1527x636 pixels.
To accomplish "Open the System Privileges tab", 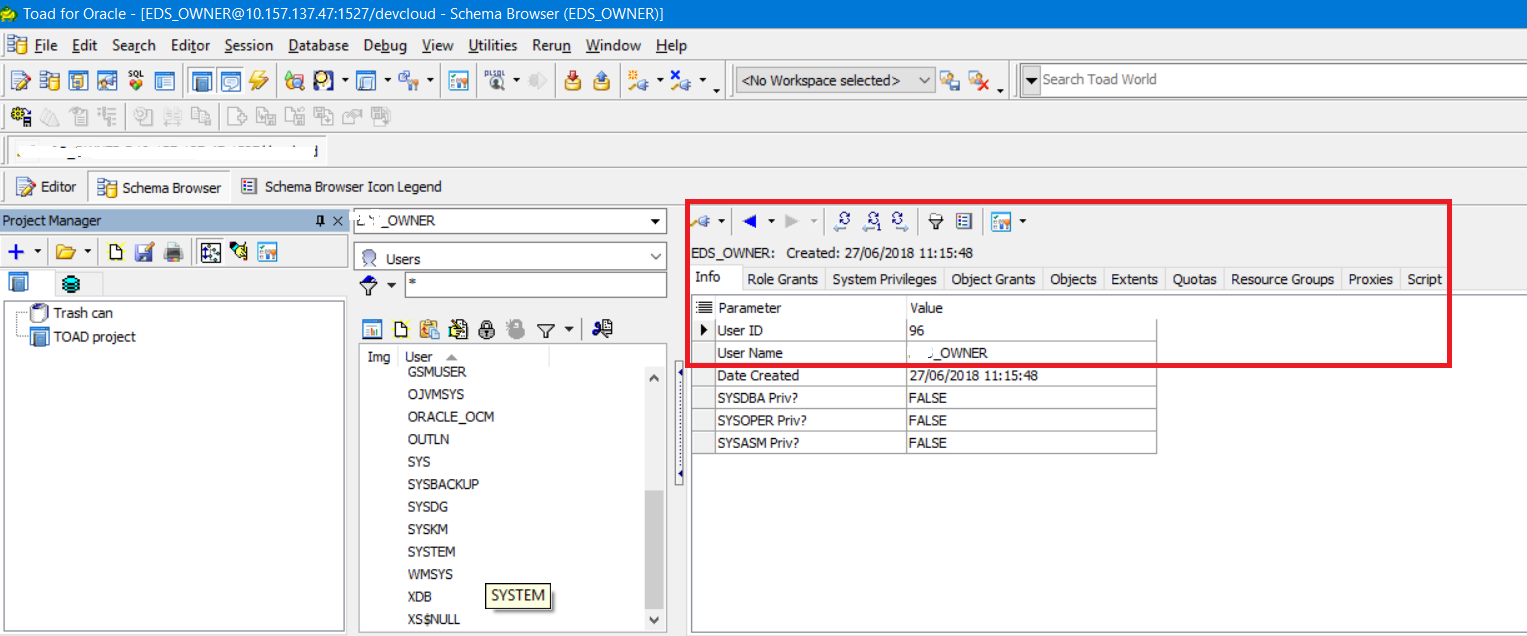I will (x=884, y=279).
